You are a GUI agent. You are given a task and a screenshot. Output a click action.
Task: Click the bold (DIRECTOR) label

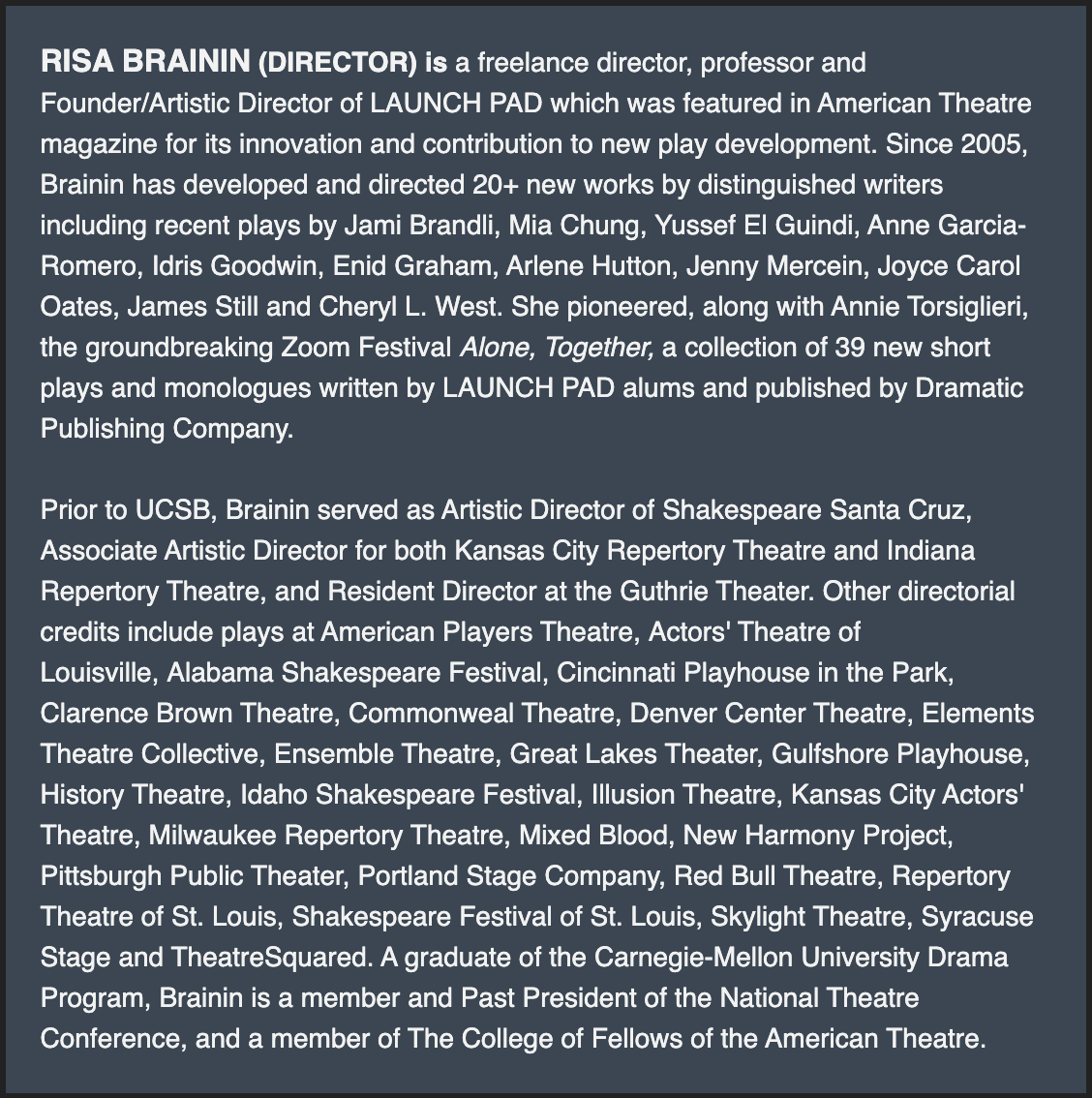click(338, 64)
